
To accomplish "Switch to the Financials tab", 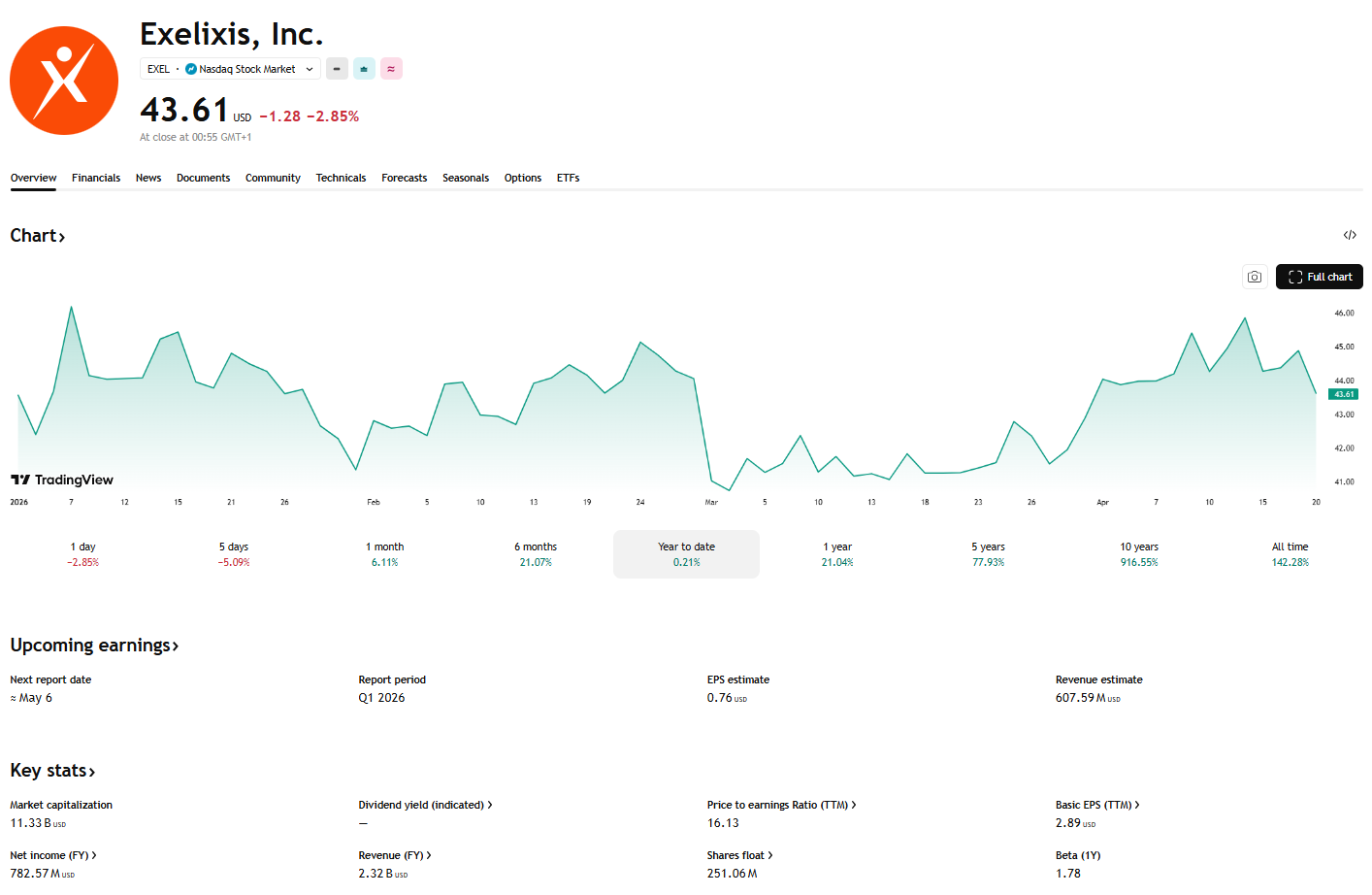I will click(96, 178).
